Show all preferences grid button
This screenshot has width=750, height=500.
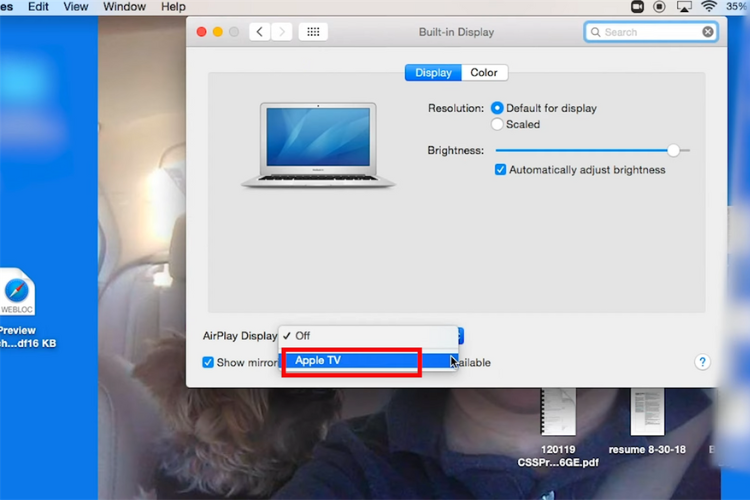[313, 32]
